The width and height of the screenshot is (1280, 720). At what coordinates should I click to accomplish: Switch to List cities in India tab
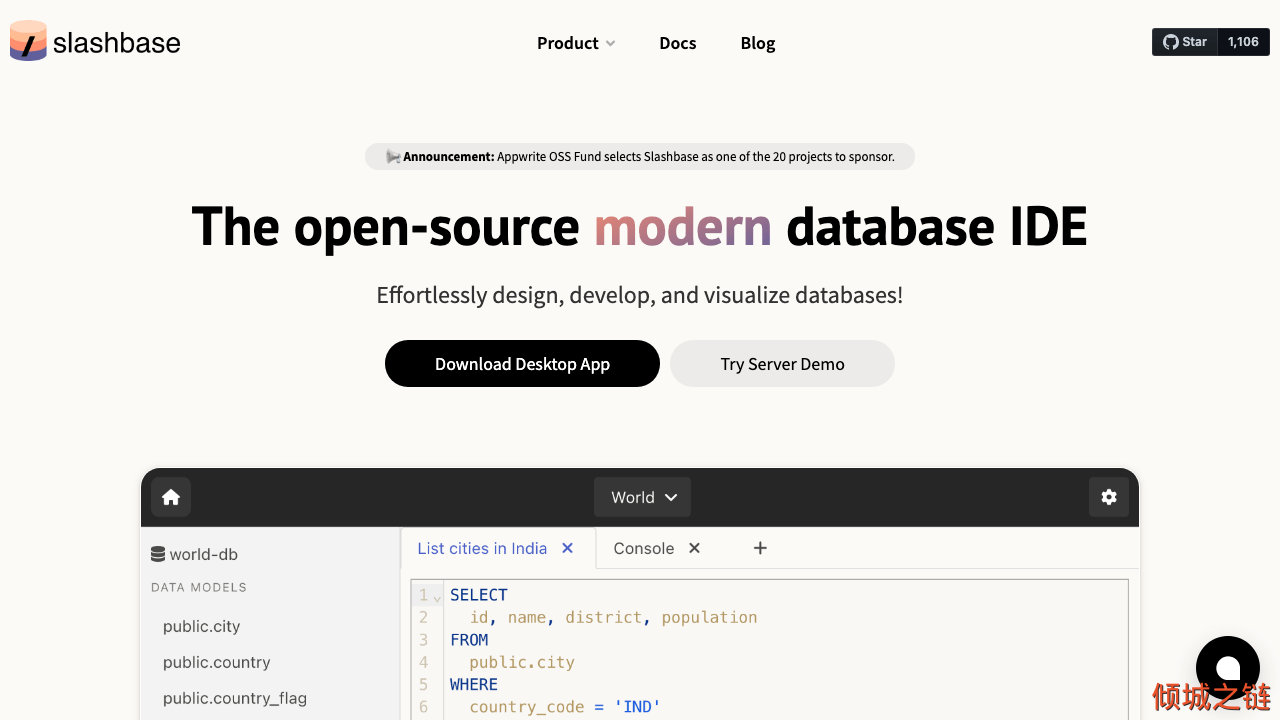[x=482, y=548]
